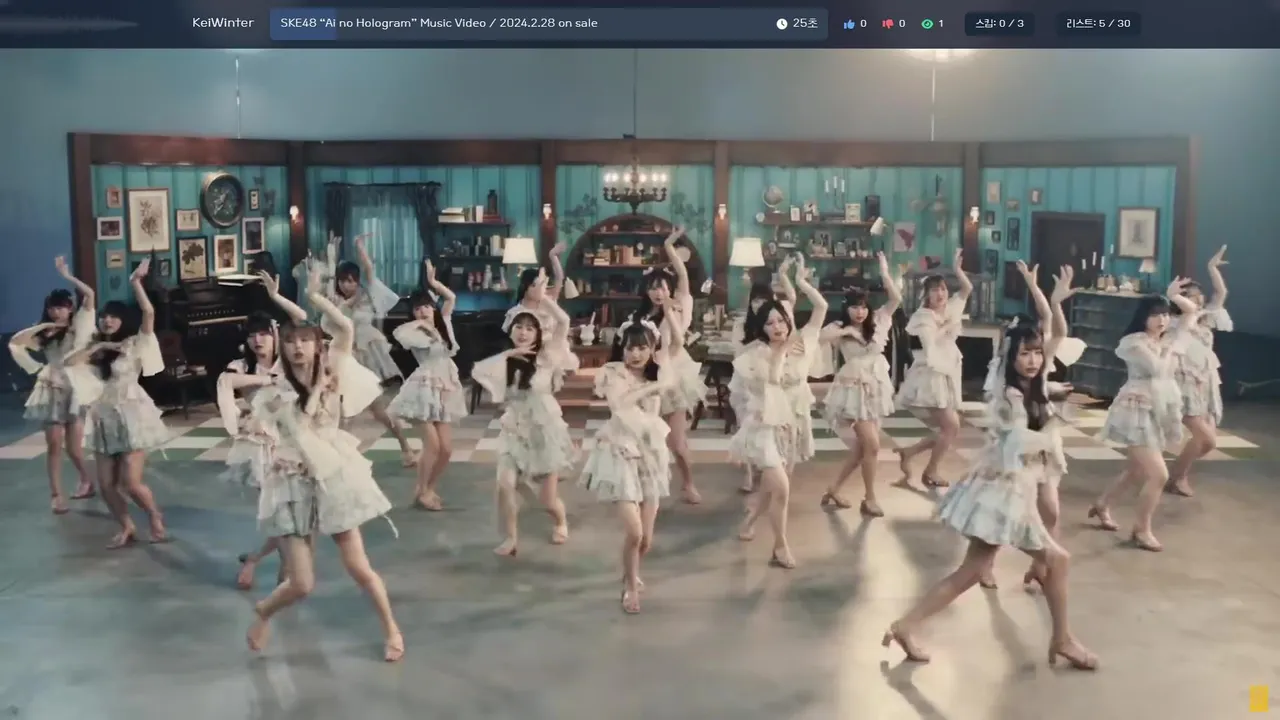Click the thumbs-up like icon
The height and width of the screenshot is (720, 1280).
[x=849, y=23]
